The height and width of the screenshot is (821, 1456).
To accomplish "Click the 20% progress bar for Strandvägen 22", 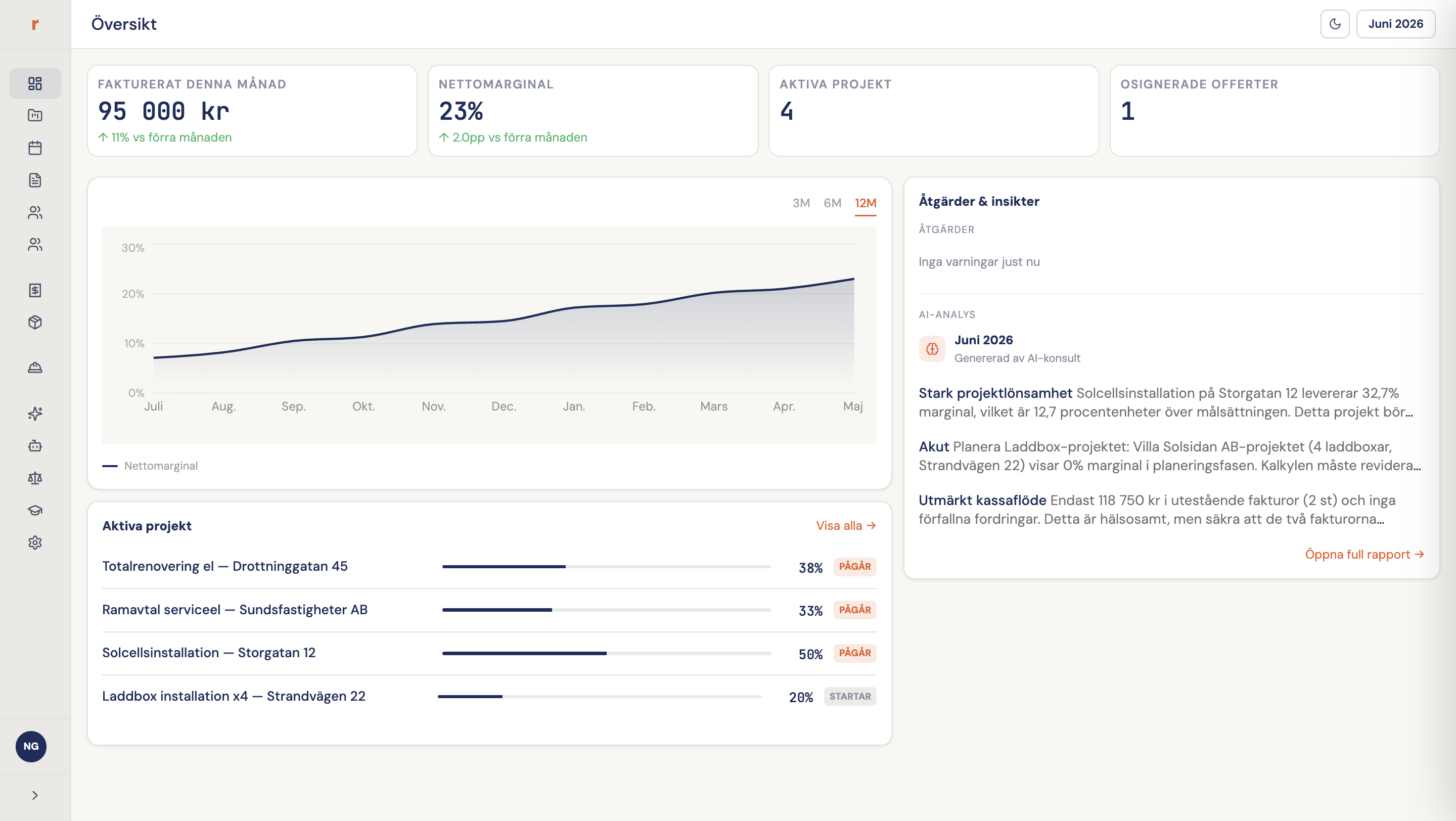I will (600, 697).
